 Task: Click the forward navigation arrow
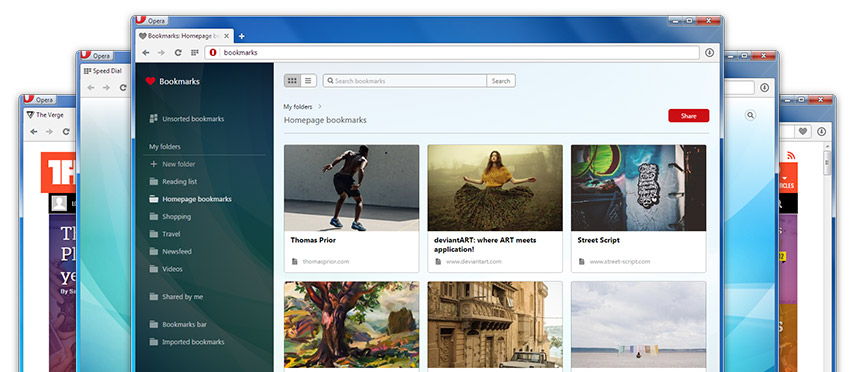(x=161, y=53)
